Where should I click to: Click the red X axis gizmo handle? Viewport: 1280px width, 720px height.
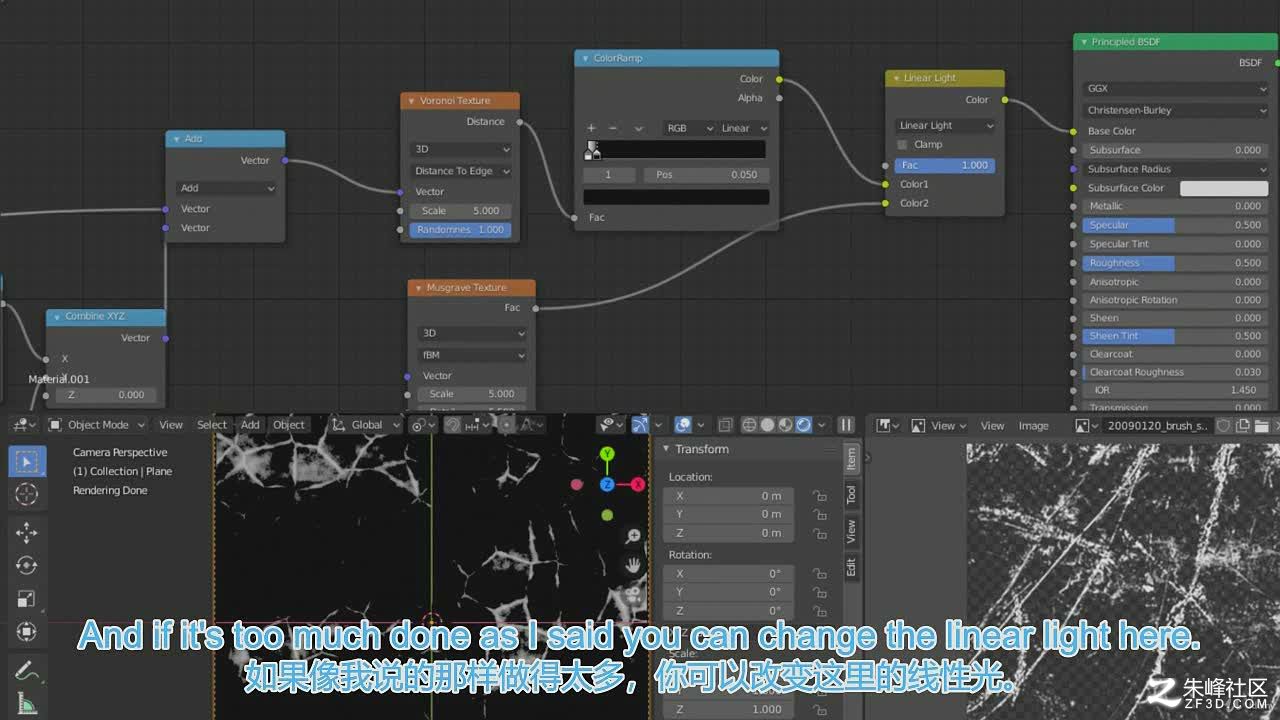click(x=637, y=485)
